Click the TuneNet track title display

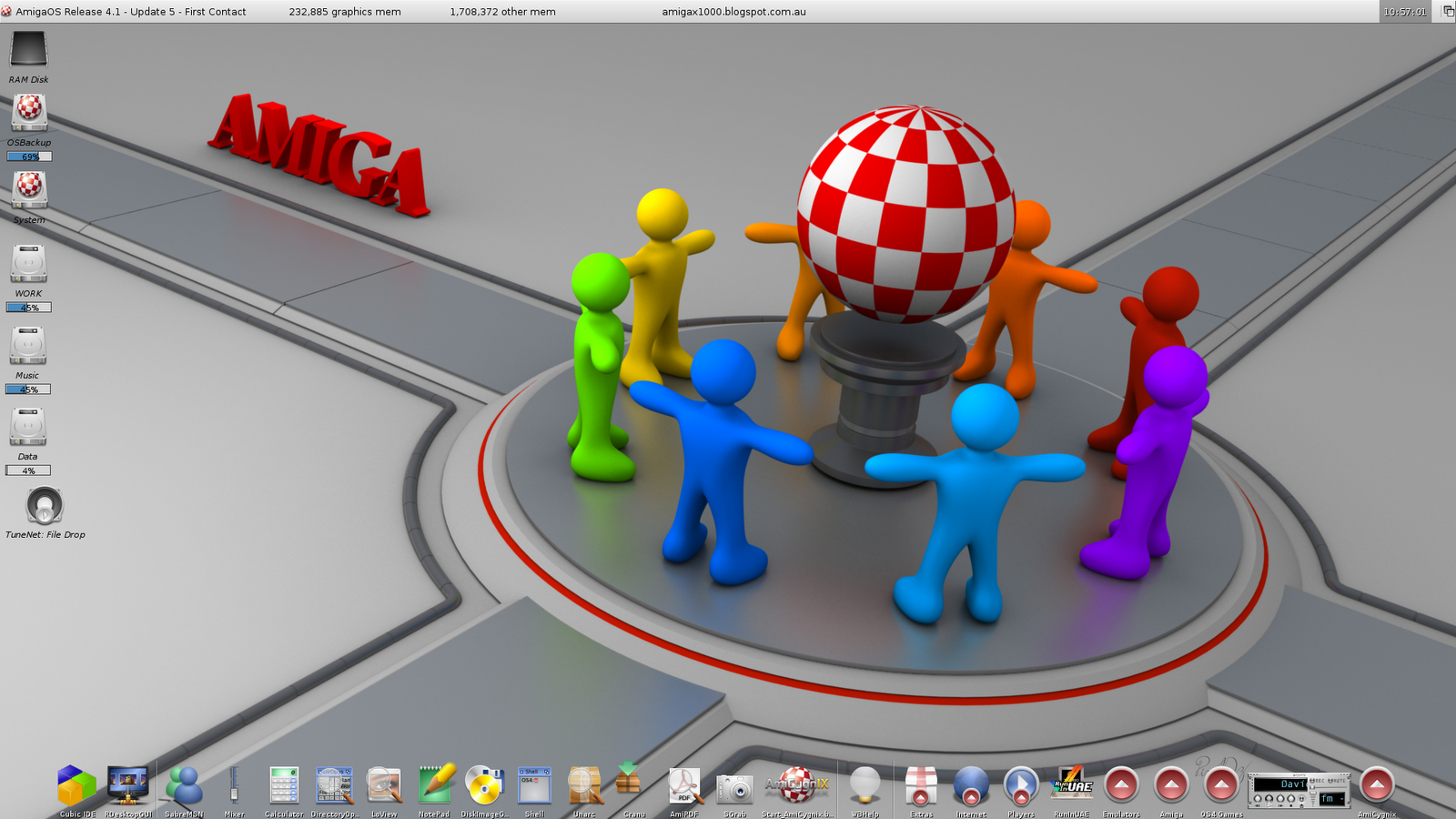pos(1280,784)
